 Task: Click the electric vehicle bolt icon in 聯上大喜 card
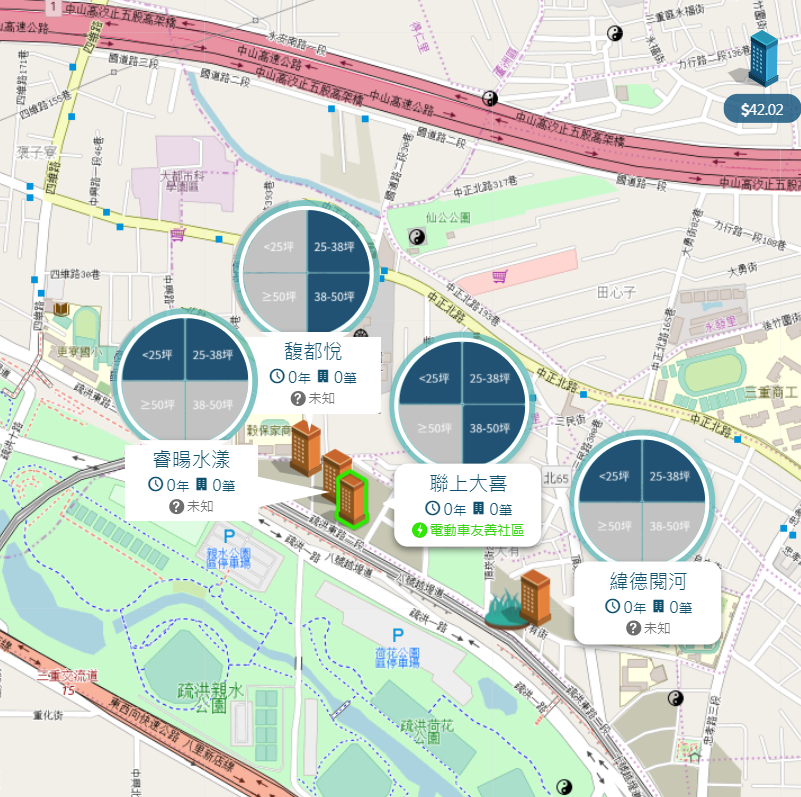[x=419, y=530]
